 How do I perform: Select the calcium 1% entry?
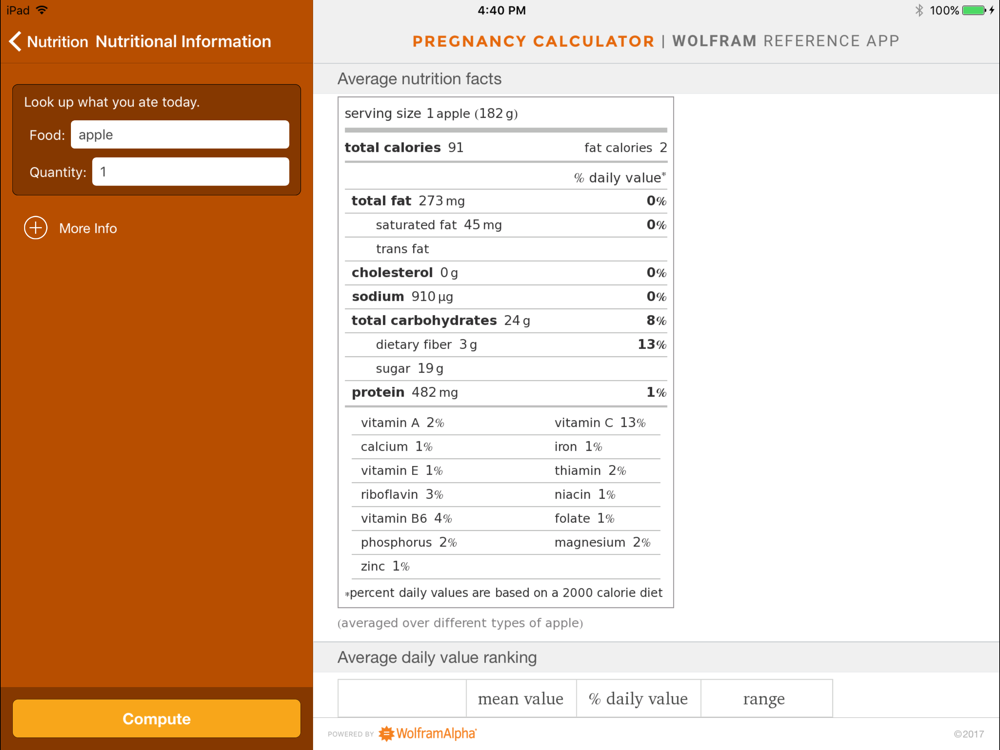pos(396,446)
